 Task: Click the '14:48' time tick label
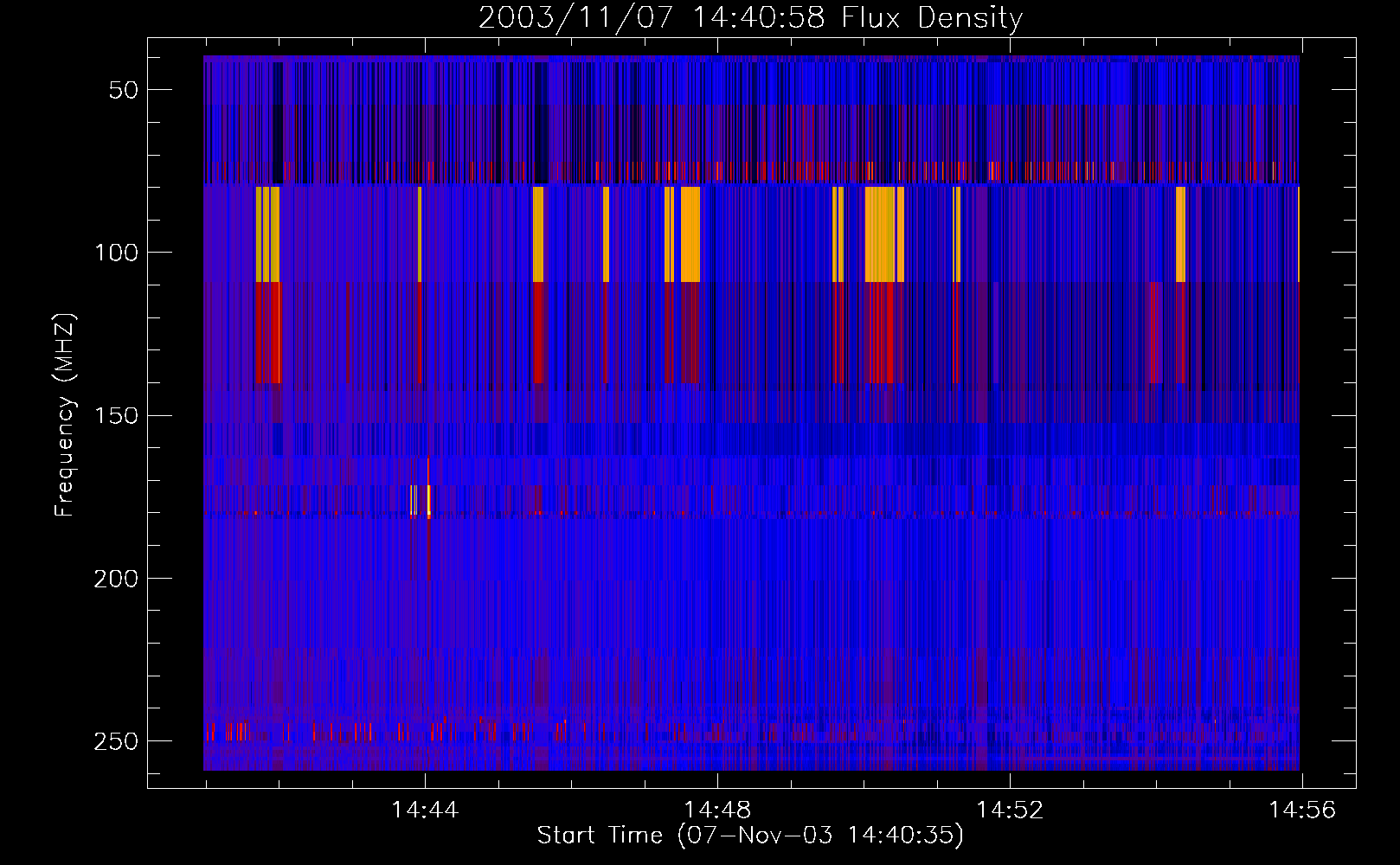point(717,811)
